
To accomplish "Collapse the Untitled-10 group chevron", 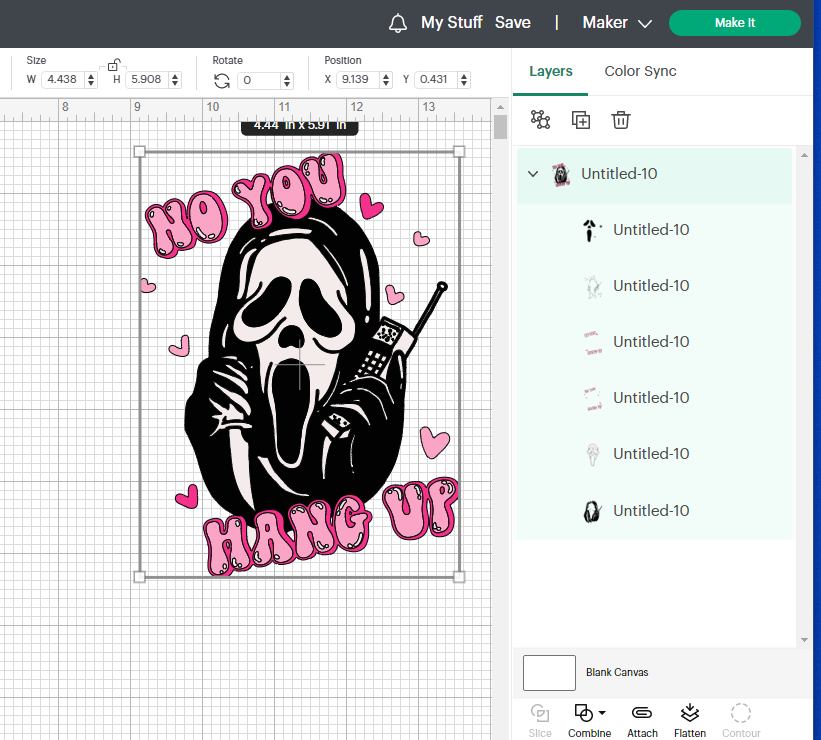I will pos(533,174).
